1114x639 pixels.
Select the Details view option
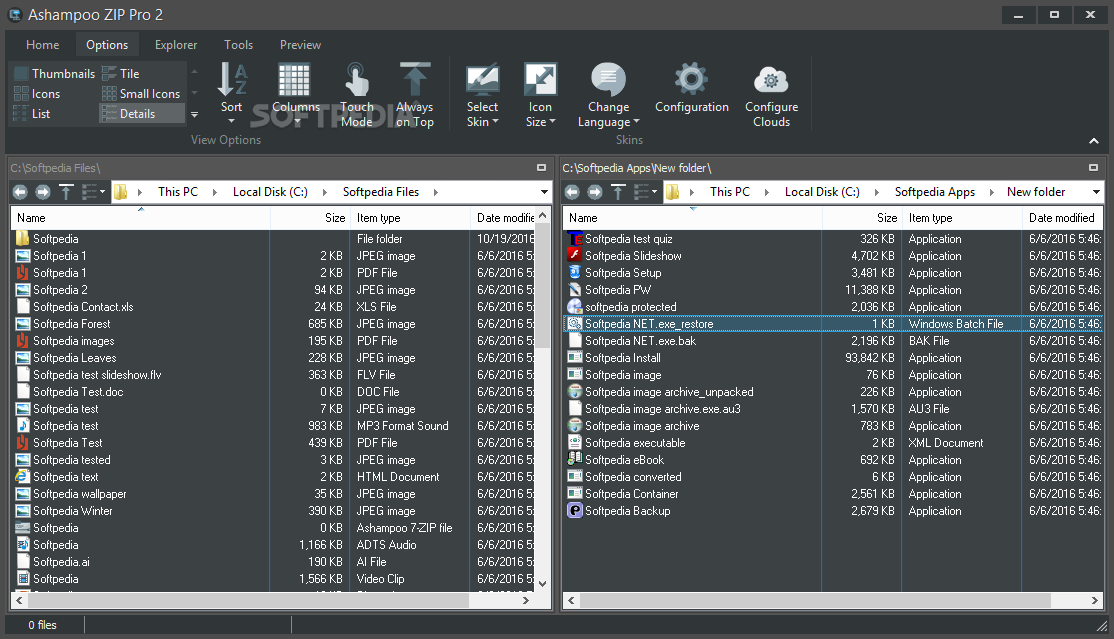pos(142,114)
